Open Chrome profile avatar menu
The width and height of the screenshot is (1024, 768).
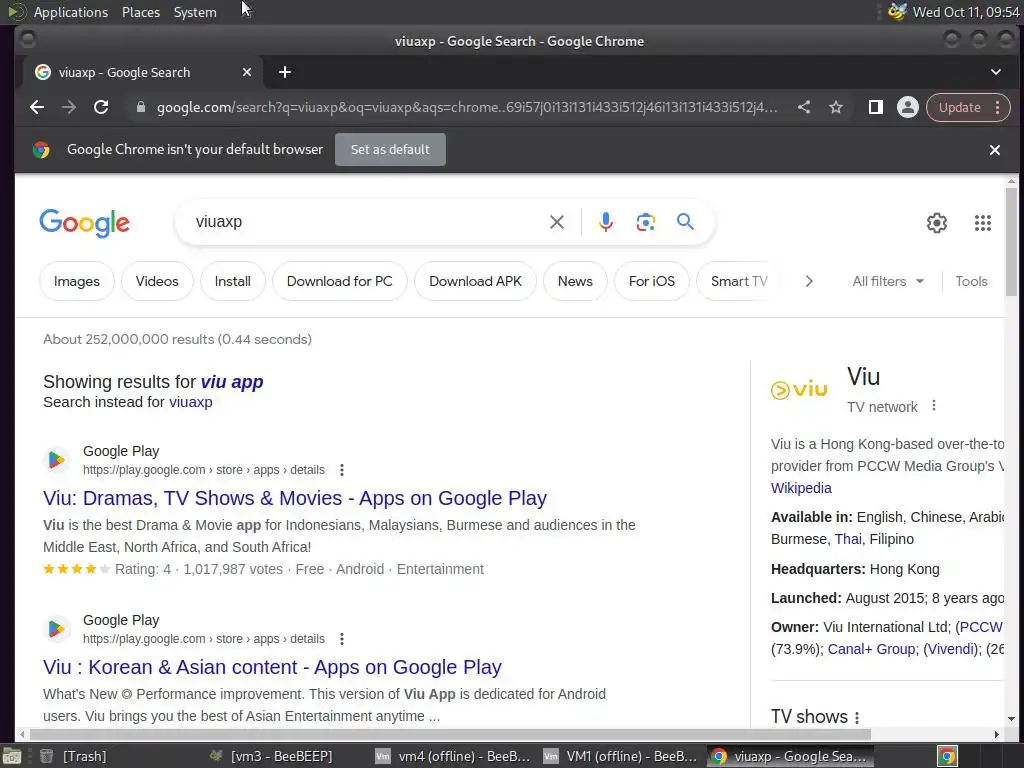point(908,107)
